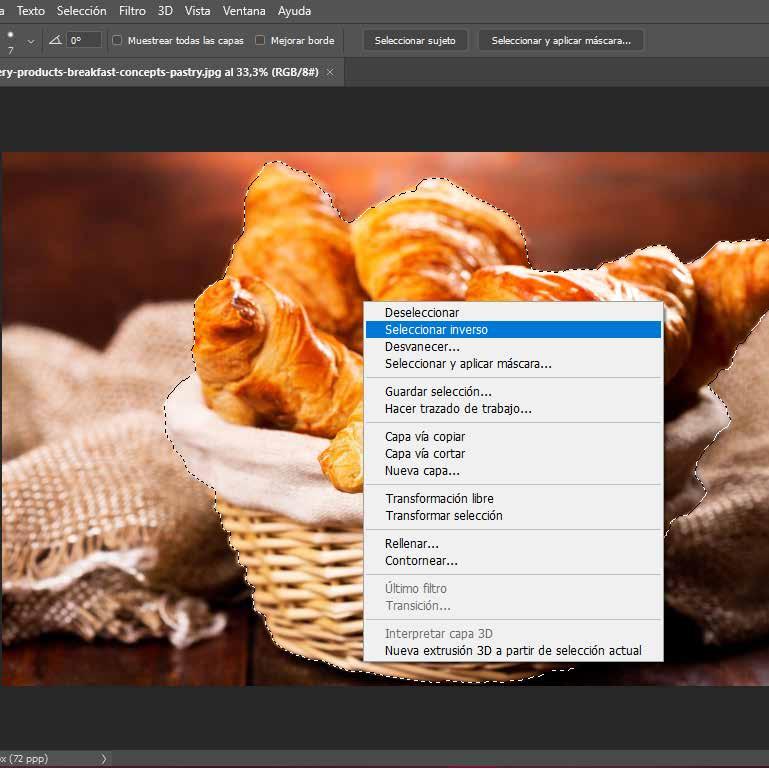Open the Selección menu
The width and height of the screenshot is (769, 769).
[81, 11]
